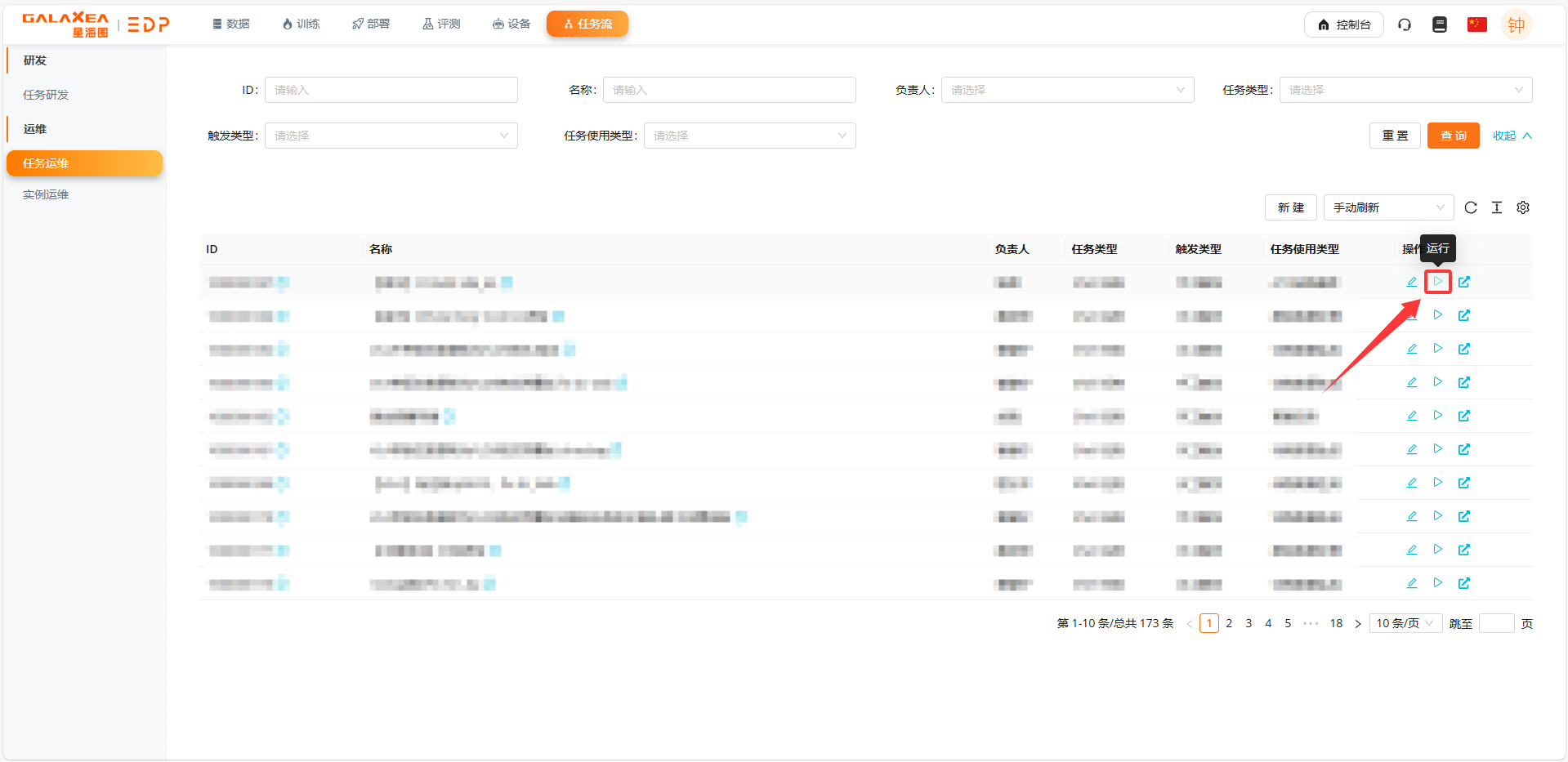Click the edit pencil icon on second row

(x=1411, y=315)
